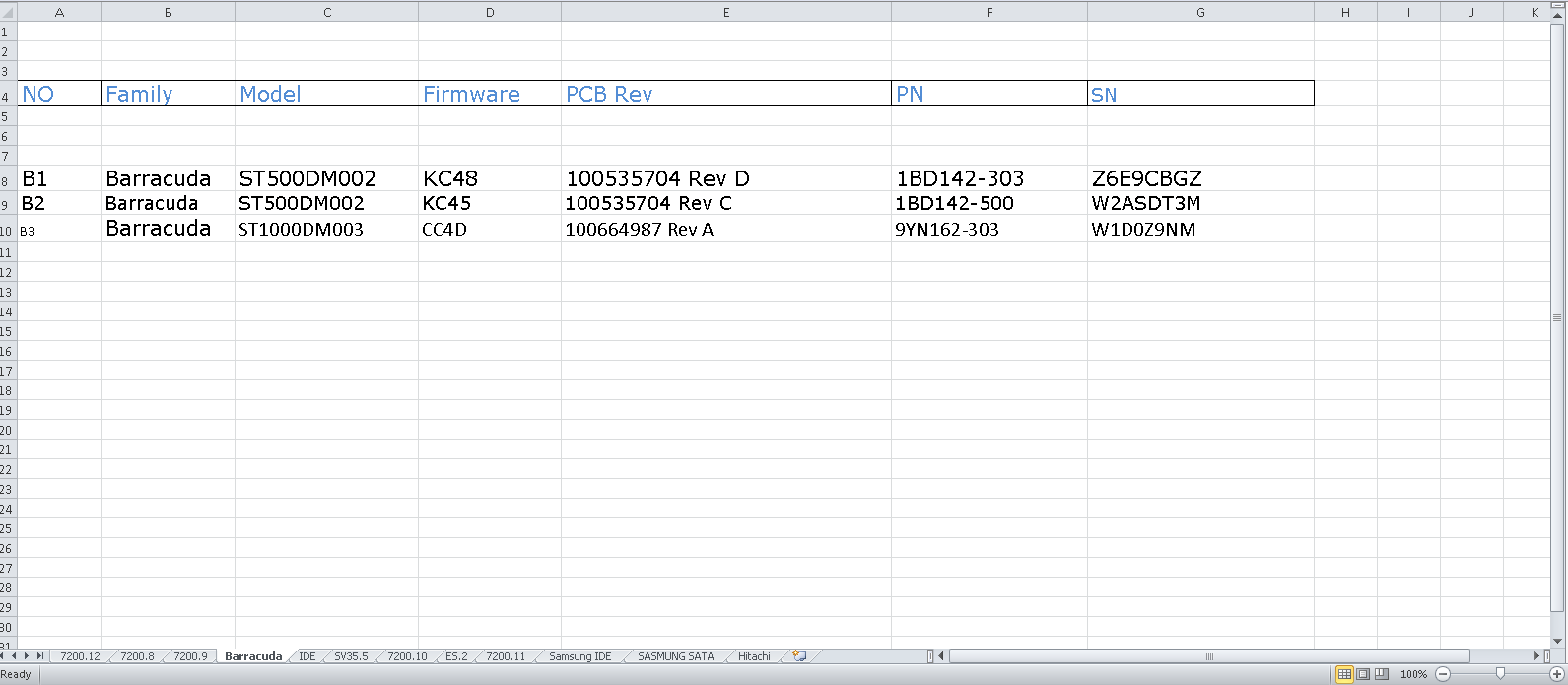Select column C header
This screenshot has height=685, width=1568.
pyautogui.click(x=327, y=12)
